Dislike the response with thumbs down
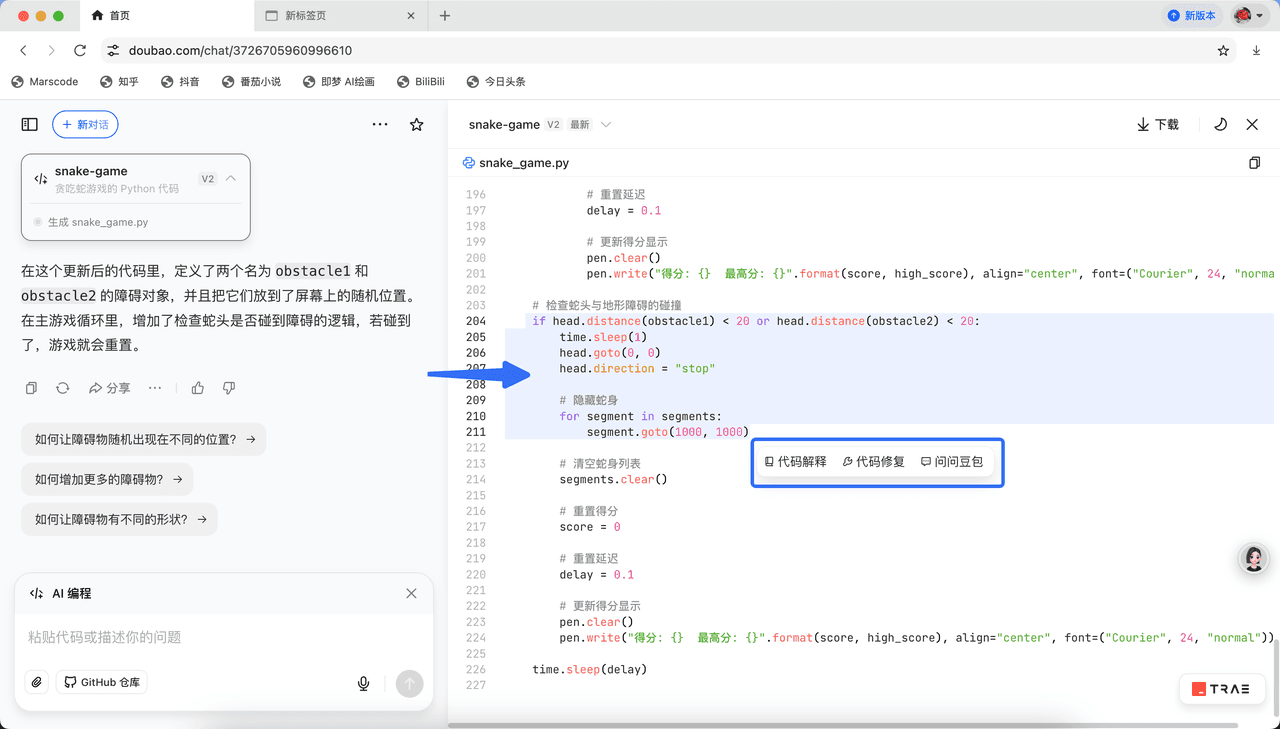 229,388
